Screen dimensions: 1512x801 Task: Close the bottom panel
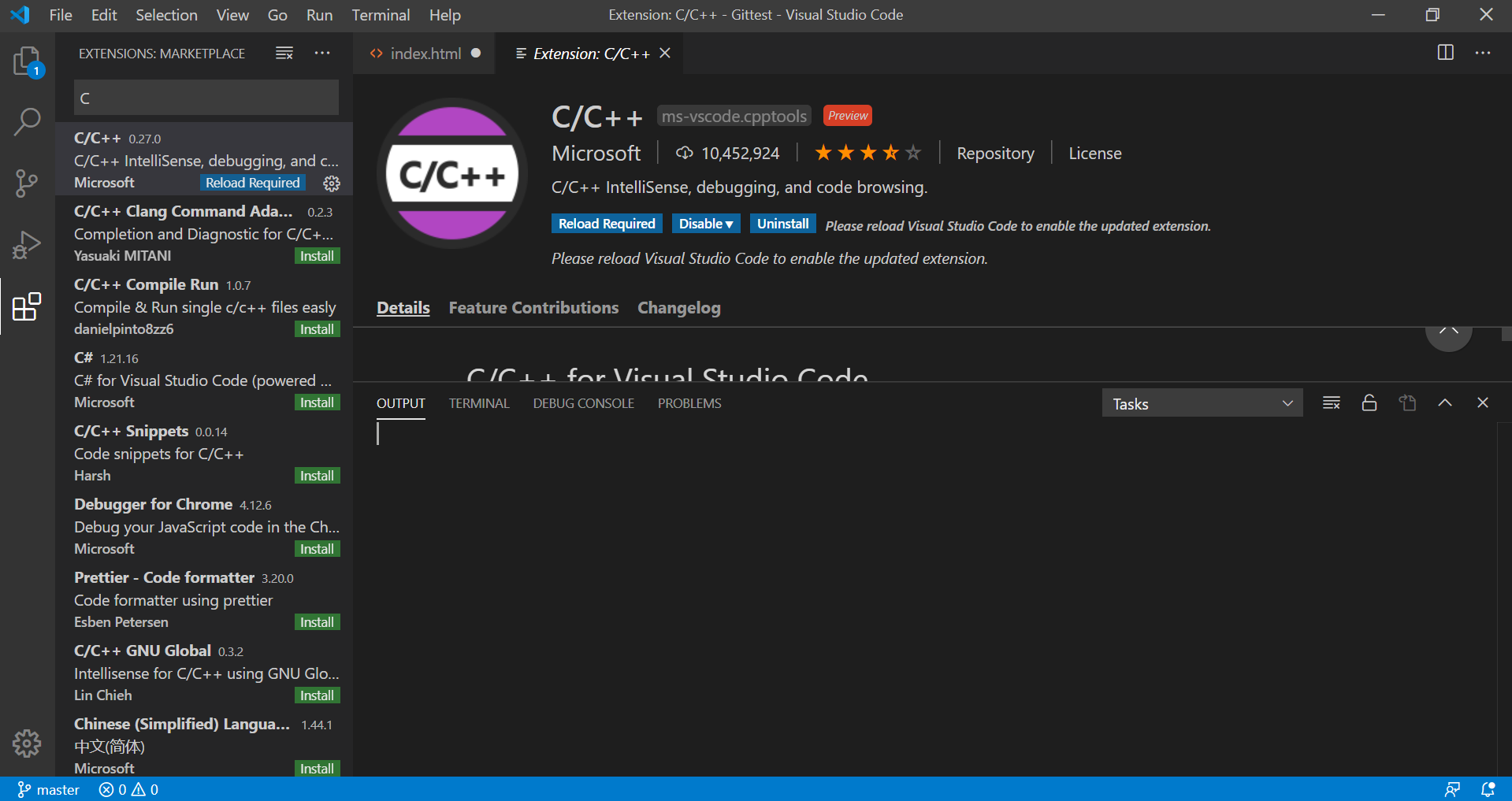click(x=1483, y=403)
